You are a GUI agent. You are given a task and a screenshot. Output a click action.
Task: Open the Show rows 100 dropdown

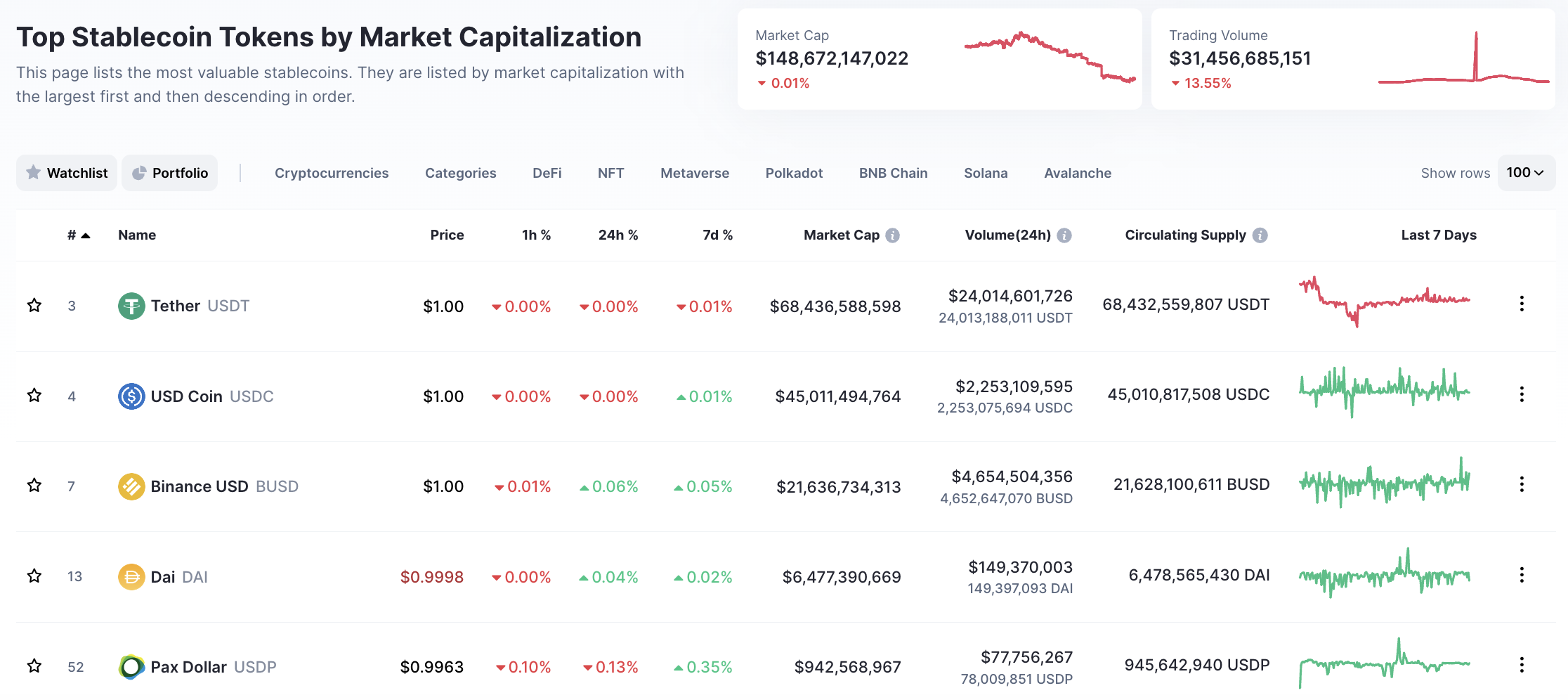(x=1526, y=173)
